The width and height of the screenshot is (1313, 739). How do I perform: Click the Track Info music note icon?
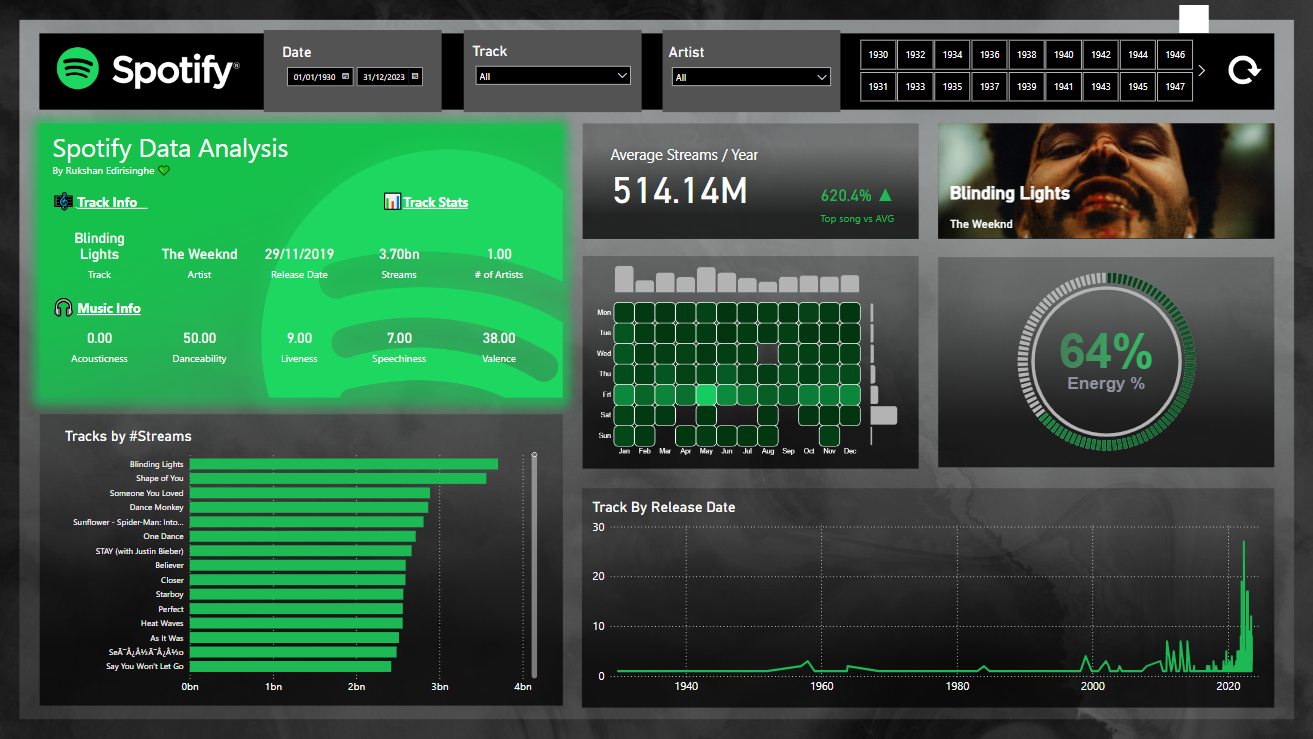click(x=63, y=202)
